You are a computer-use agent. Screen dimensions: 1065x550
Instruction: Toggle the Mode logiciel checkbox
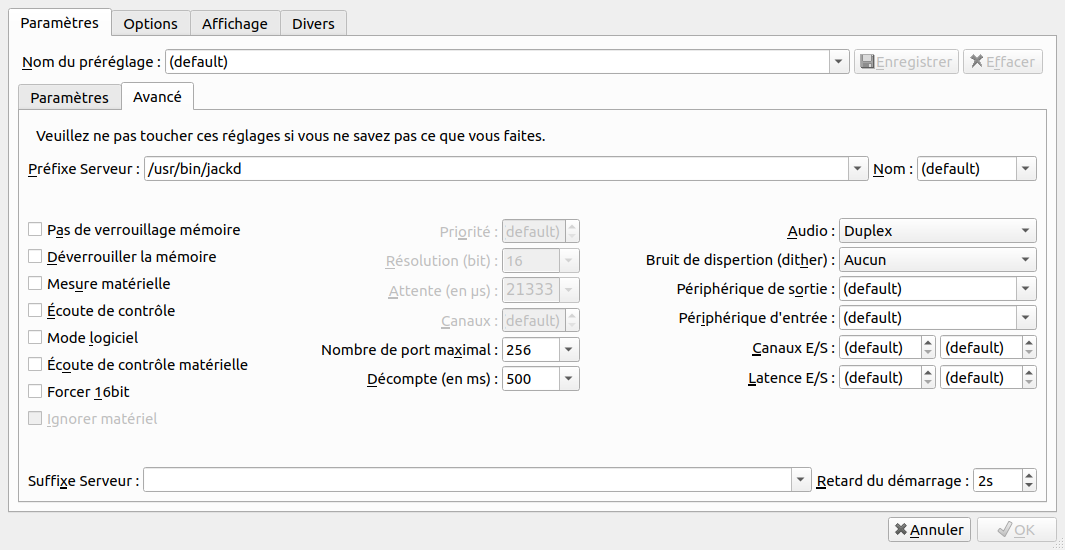(x=36, y=338)
